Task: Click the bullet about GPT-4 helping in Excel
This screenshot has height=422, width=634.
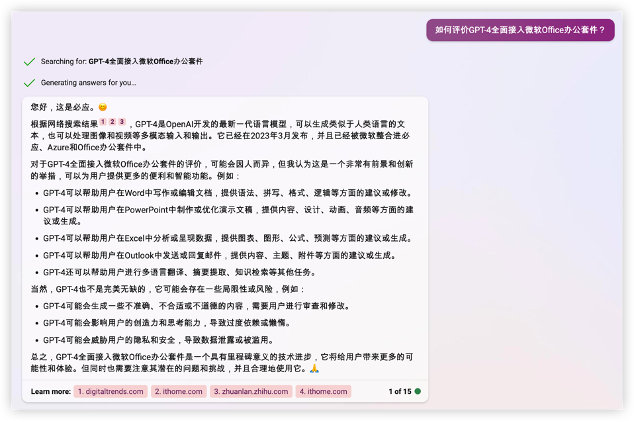Action: point(228,238)
